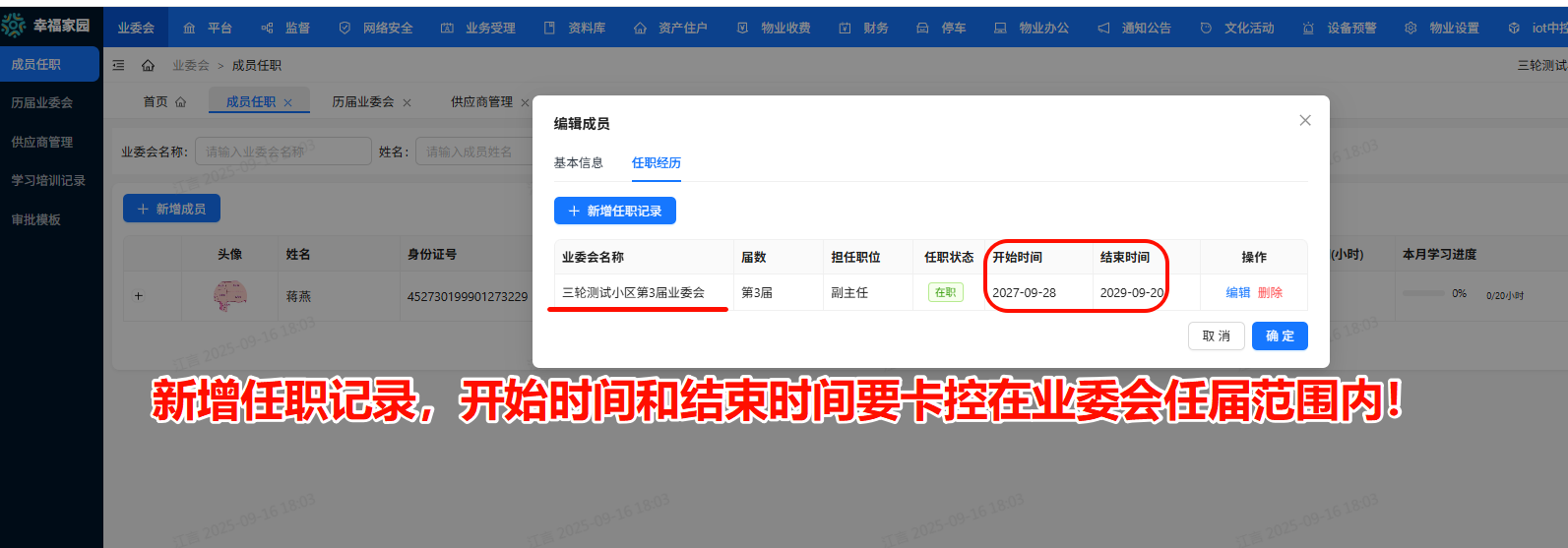Open the 物业办公 top menu
This screenshot has height=548, width=1568.
point(1032,28)
